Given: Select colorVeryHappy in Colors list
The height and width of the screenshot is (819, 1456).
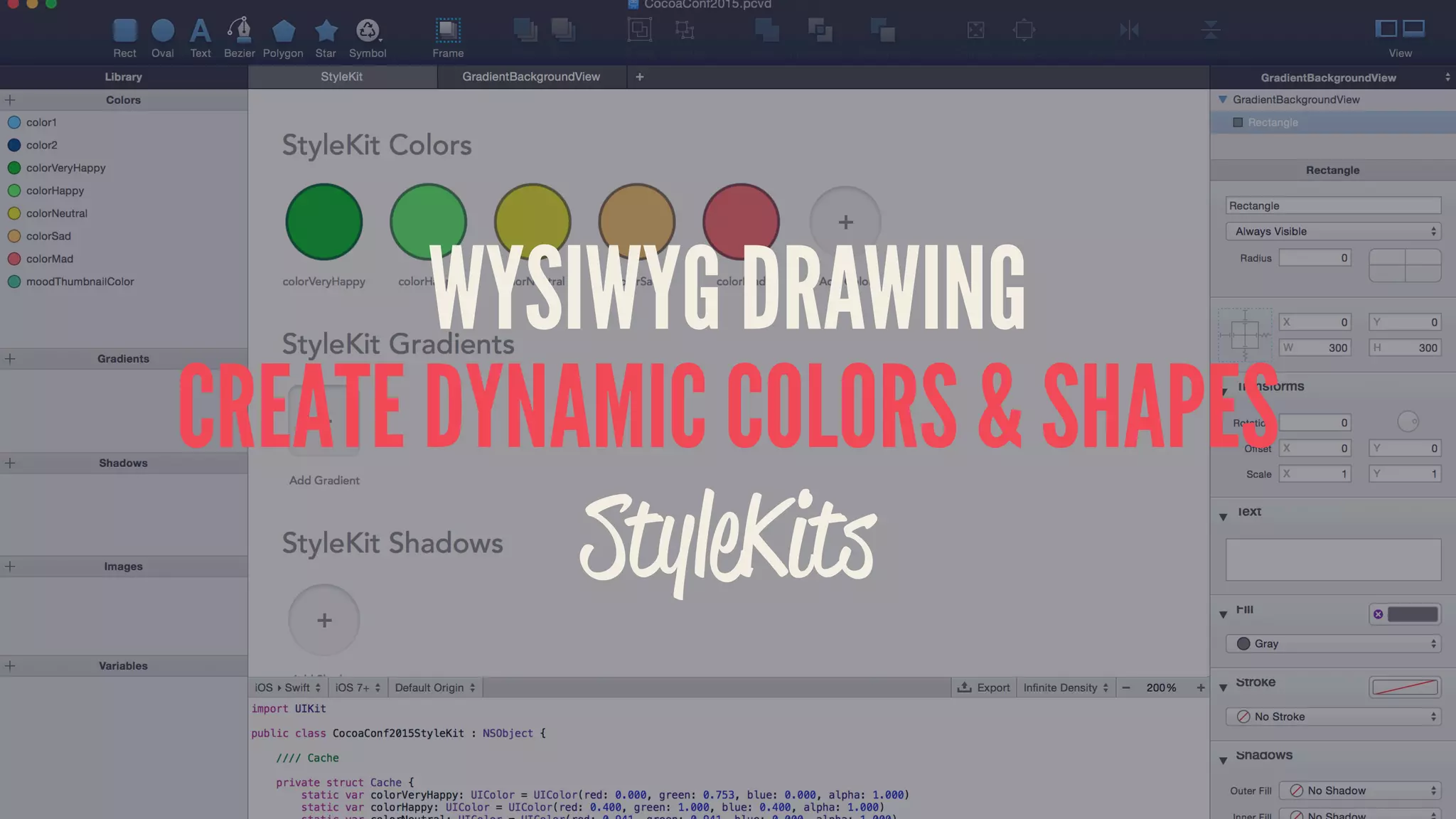Looking at the screenshot, I should click(x=124, y=168).
